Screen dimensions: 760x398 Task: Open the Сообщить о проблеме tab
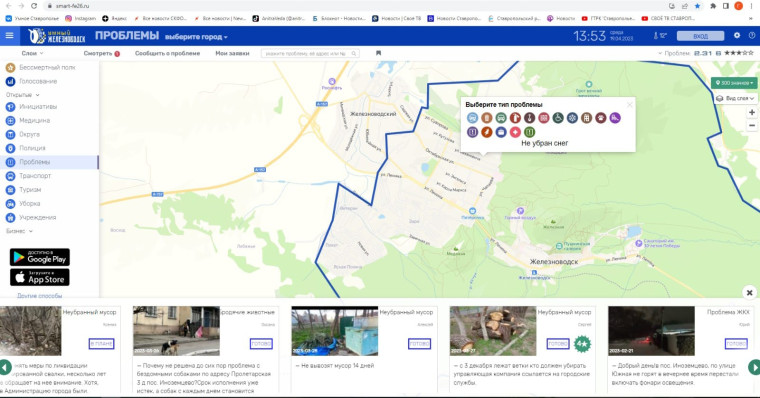click(167, 53)
